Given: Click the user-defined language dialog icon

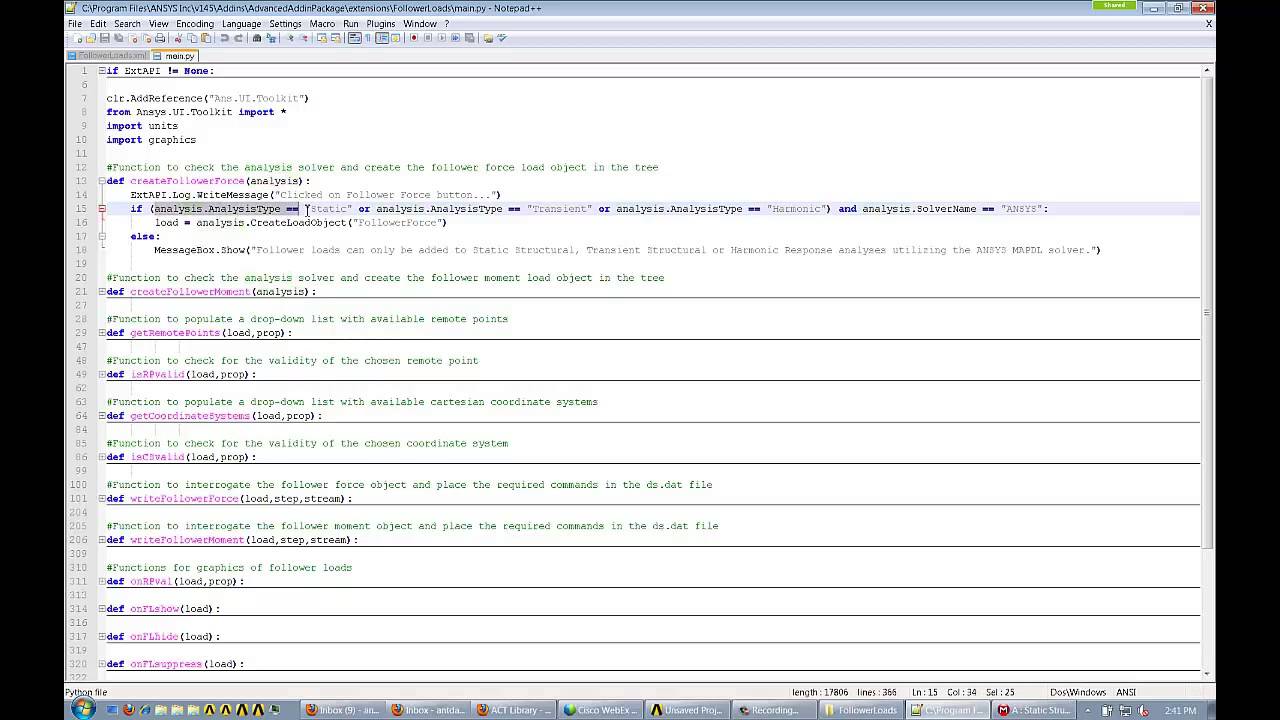Looking at the screenshot, I should pos(395,38).
